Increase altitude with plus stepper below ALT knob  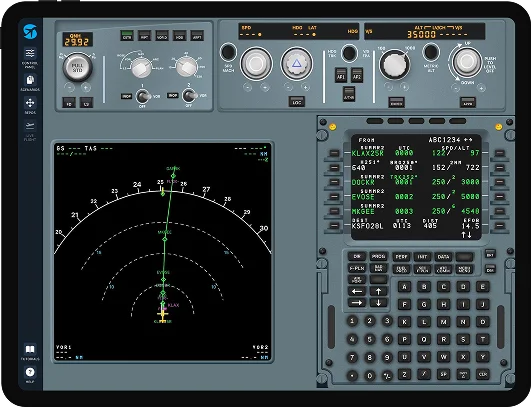click(404, 87)
